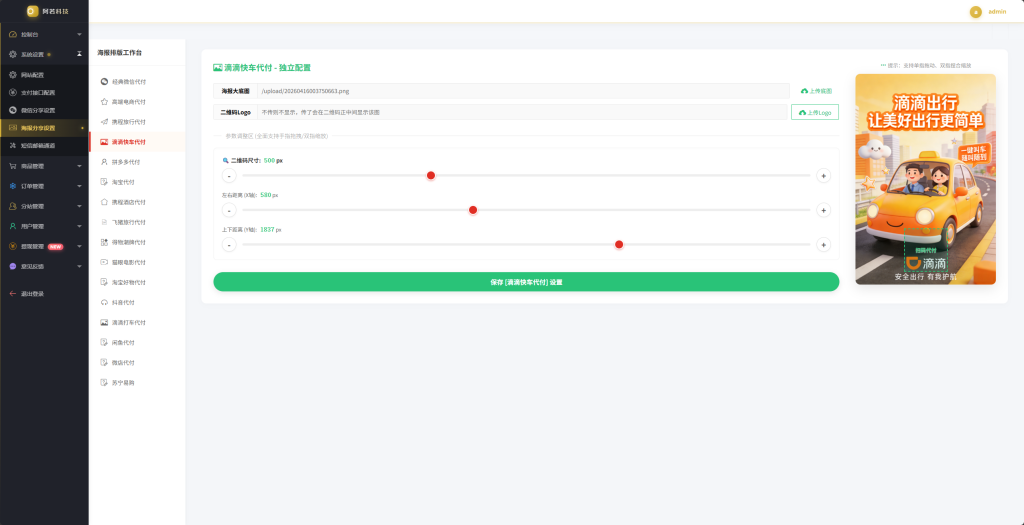The height and width of the screenshot is (525, 1024).
Task: Click the 二维码Logo input field
Action: [522, 112]
